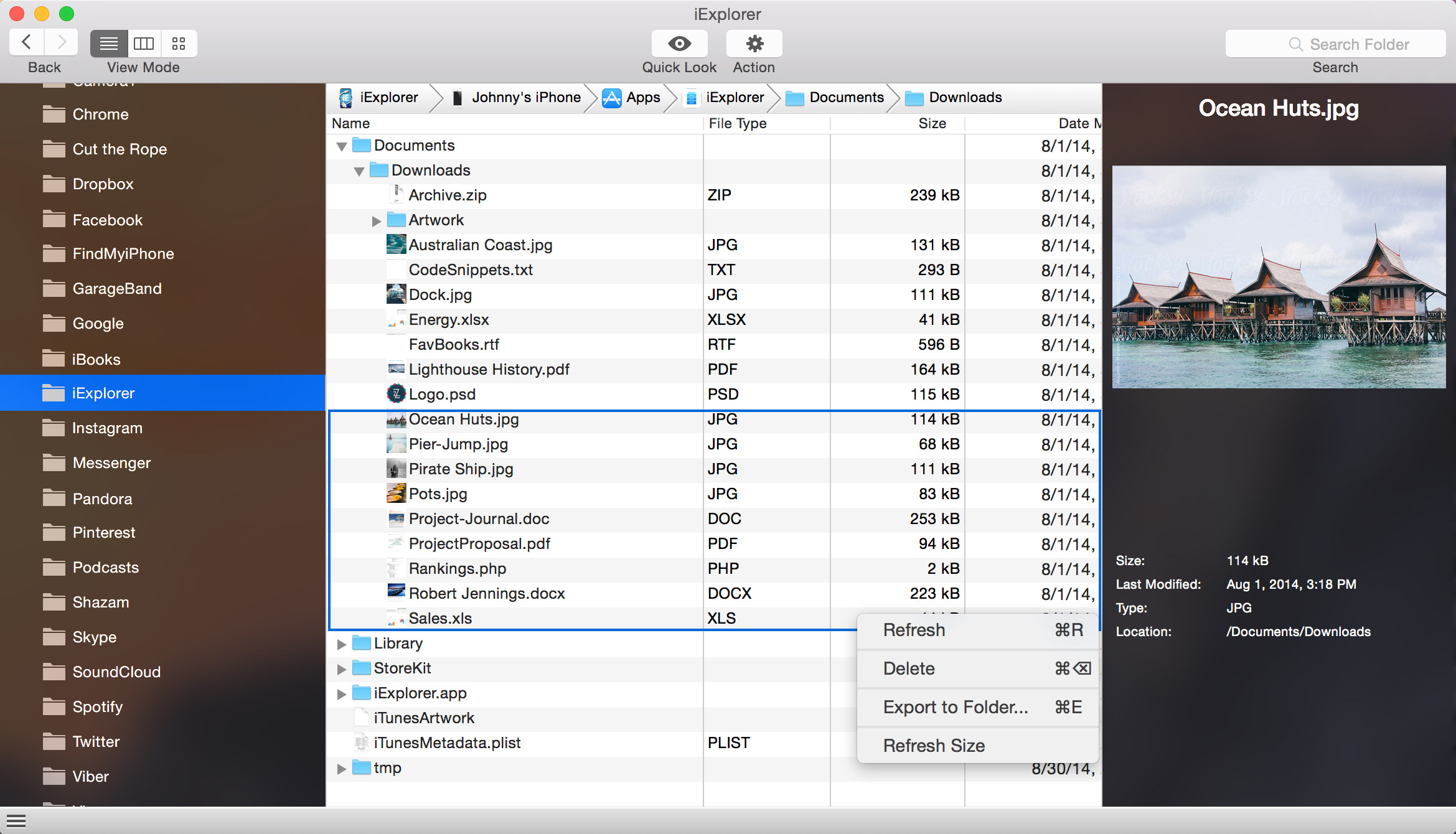Choose Export to Folder from context menu
Image resolution: width=1456 pixels, height=834 pixels.
point(956,707)
